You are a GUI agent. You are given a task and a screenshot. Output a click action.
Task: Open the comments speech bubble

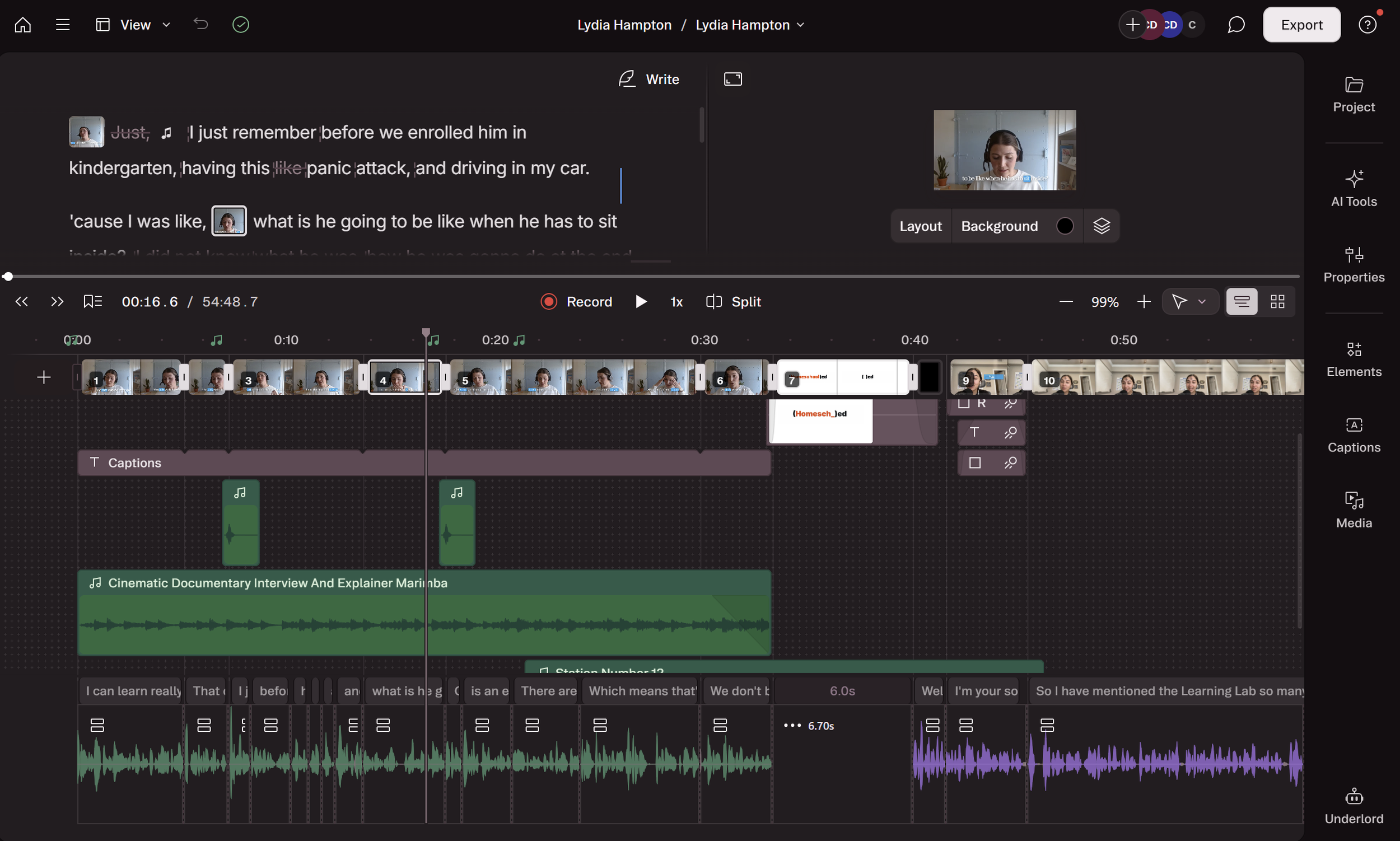tap(1235, 25)
